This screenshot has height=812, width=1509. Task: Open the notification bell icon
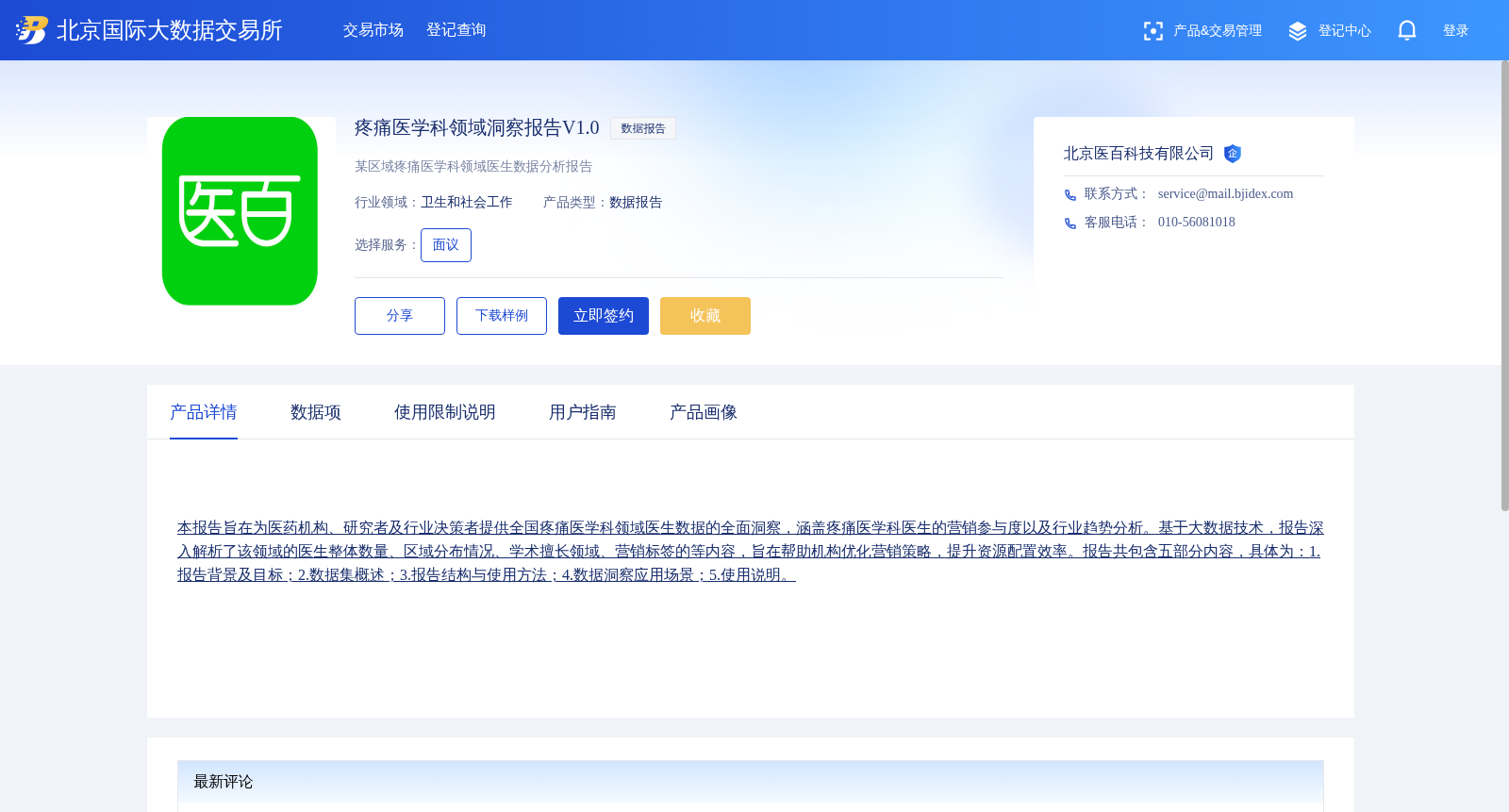pyautogui.click(x=1407, y=30)
